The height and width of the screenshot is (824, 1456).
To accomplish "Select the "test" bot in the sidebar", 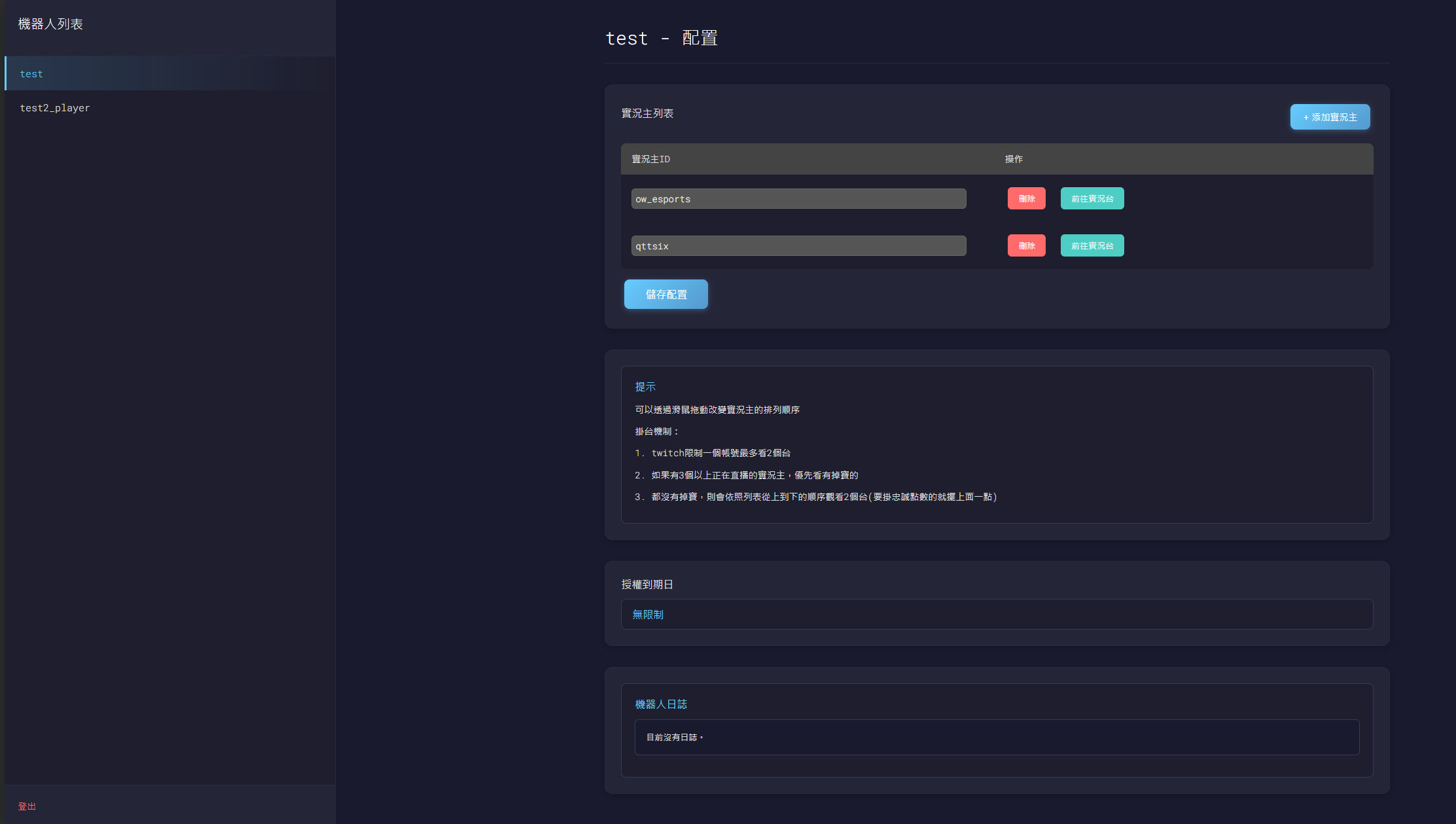I will (31, 73).
